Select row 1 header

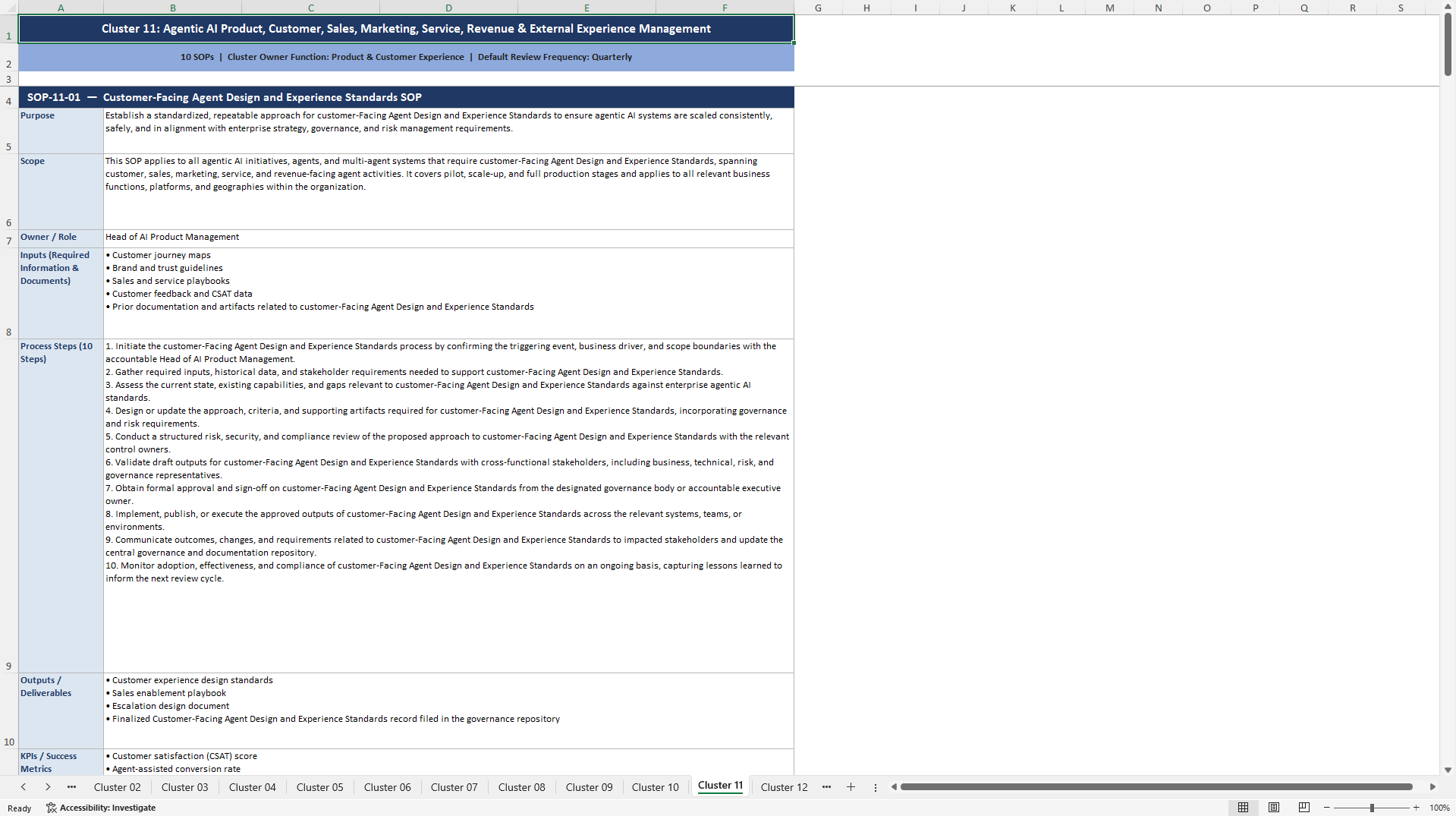[x=9, y=29]
